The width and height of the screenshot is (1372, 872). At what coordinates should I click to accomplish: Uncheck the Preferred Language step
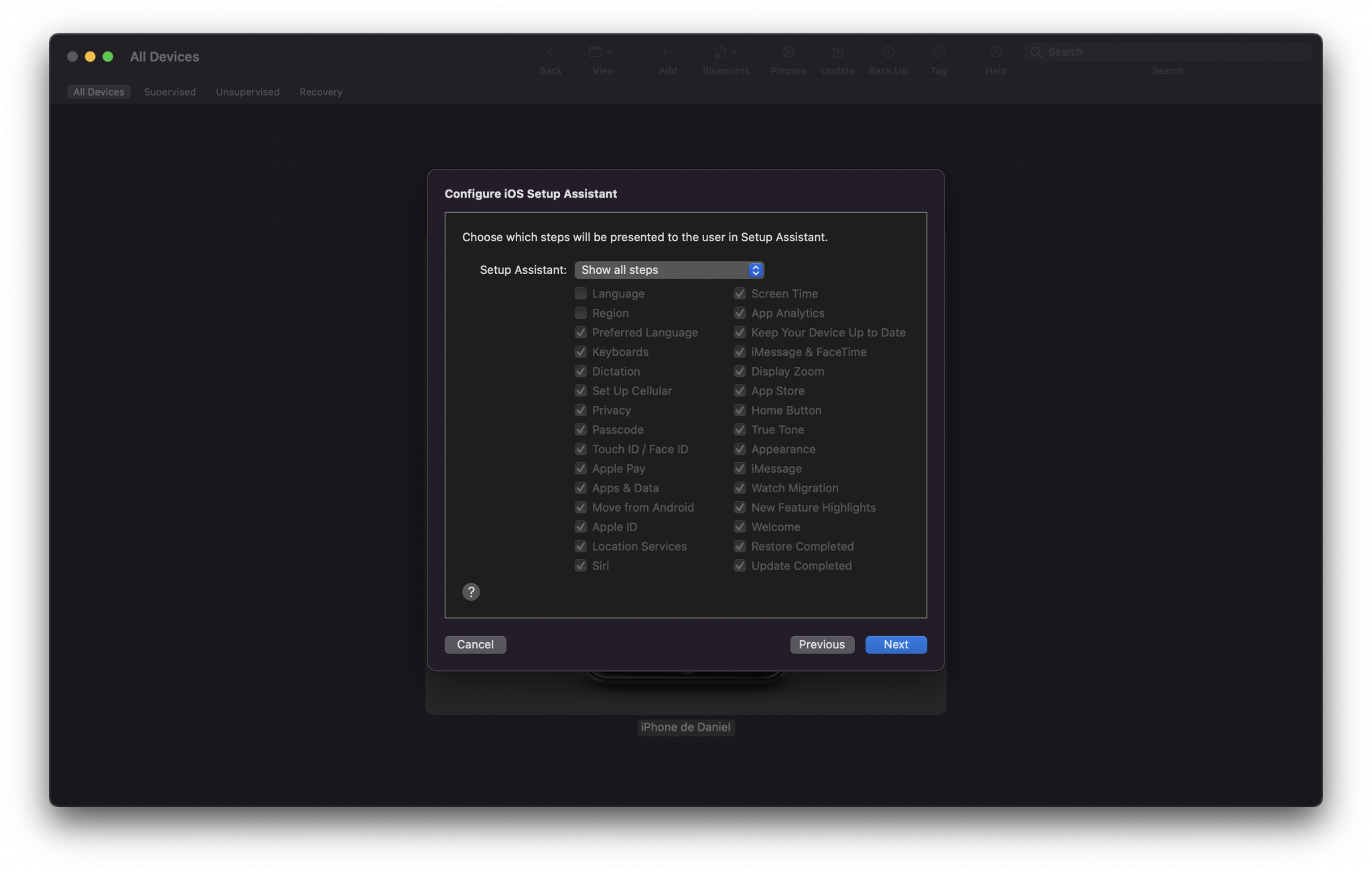point(581,332)
